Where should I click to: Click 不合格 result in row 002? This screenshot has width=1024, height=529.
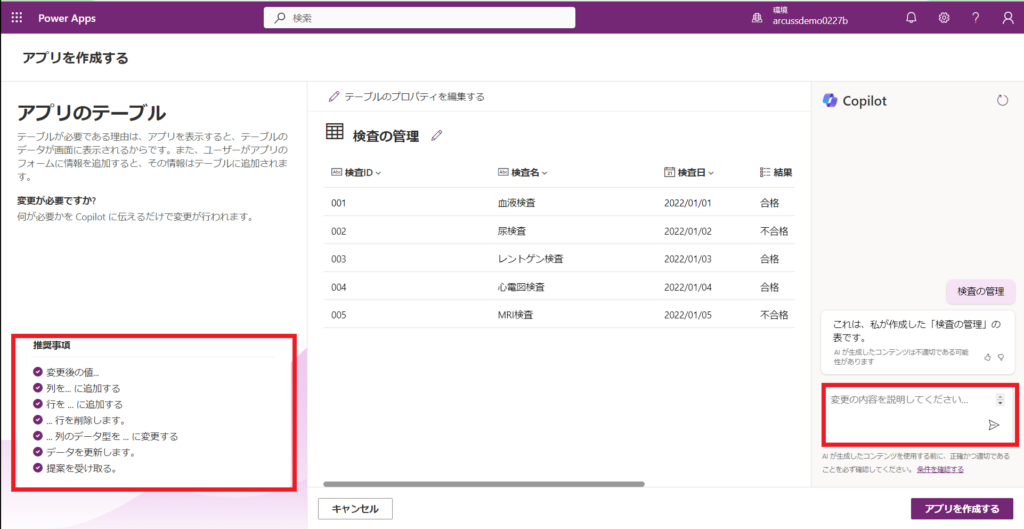point(774,231)
